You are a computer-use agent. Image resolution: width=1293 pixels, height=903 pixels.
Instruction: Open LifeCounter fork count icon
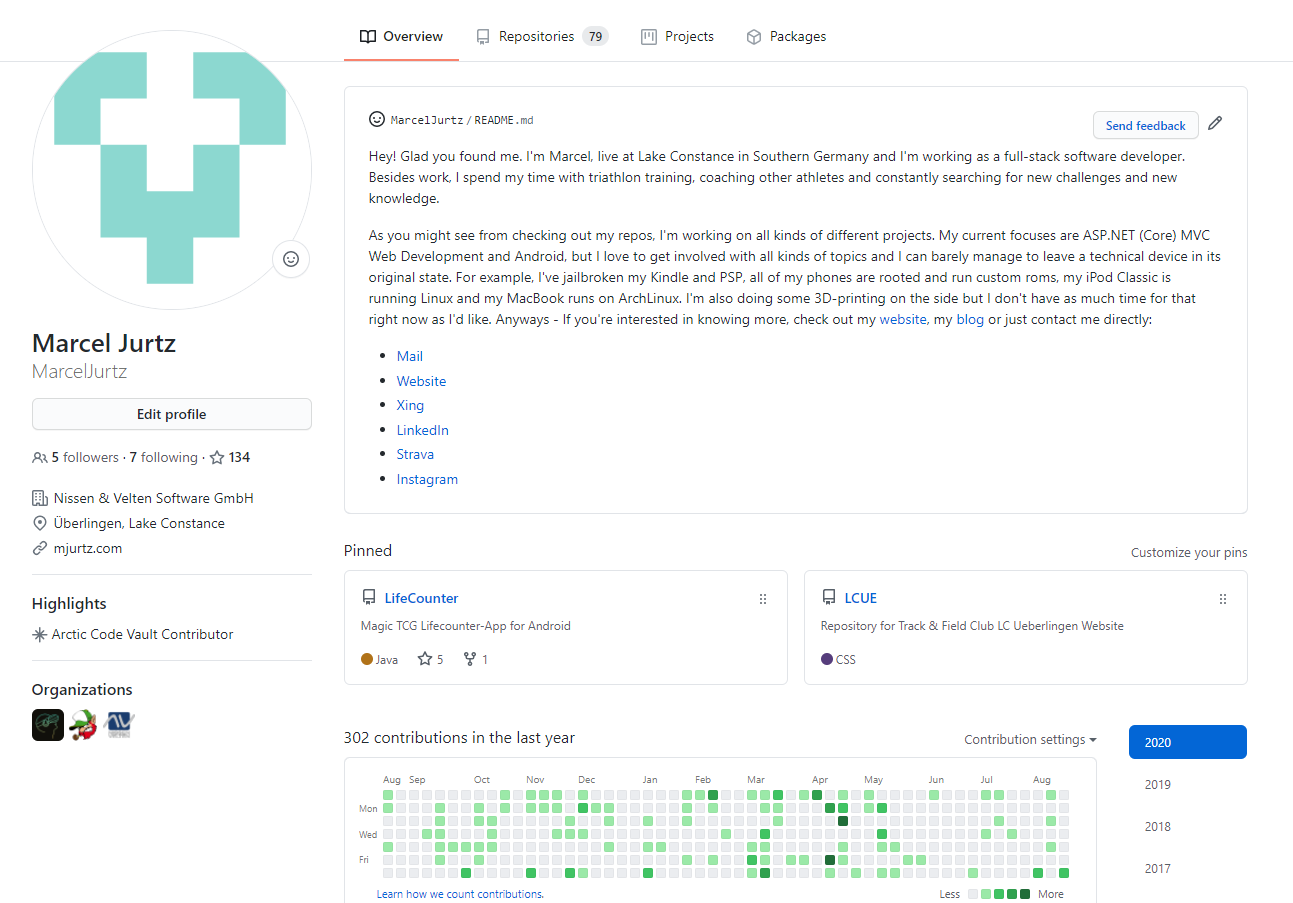pyautogui.click(x=470, y=659)
